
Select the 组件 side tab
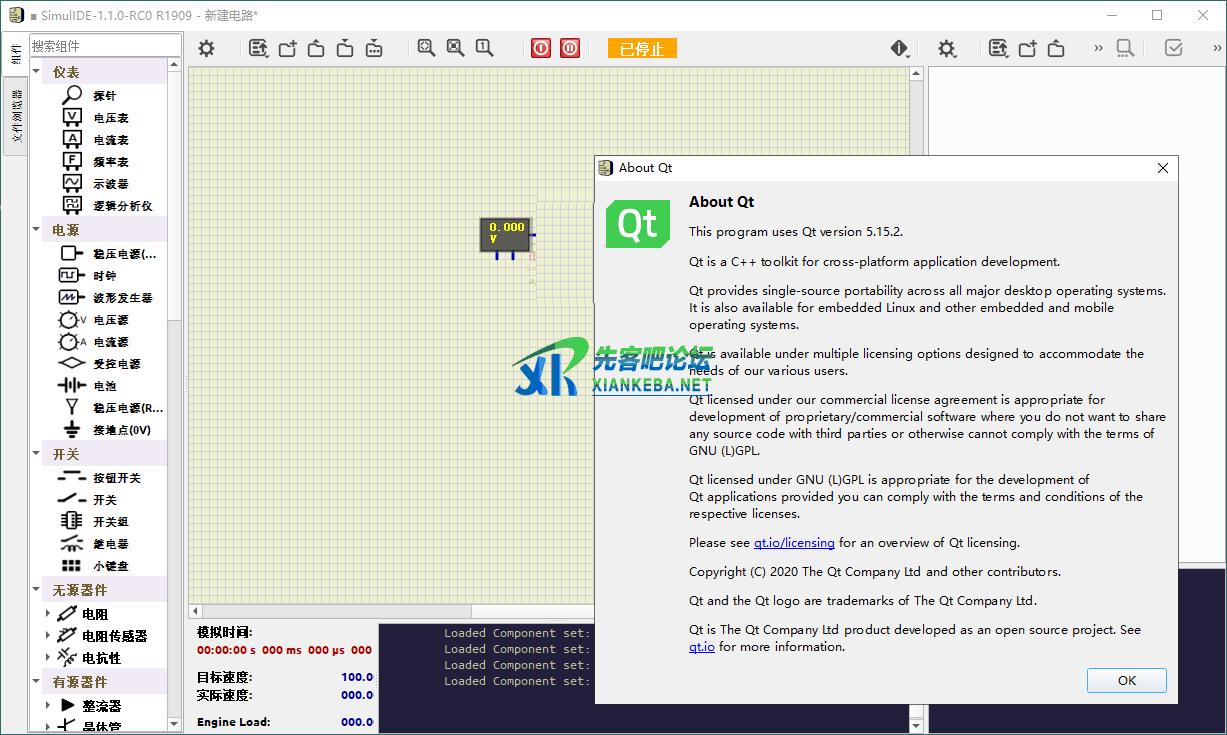pos(16,55)
